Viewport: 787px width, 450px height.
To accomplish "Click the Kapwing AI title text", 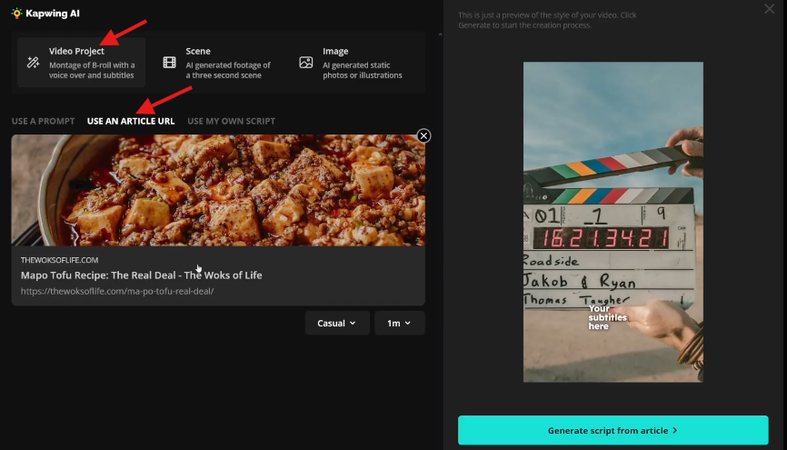I will point(53,14).
